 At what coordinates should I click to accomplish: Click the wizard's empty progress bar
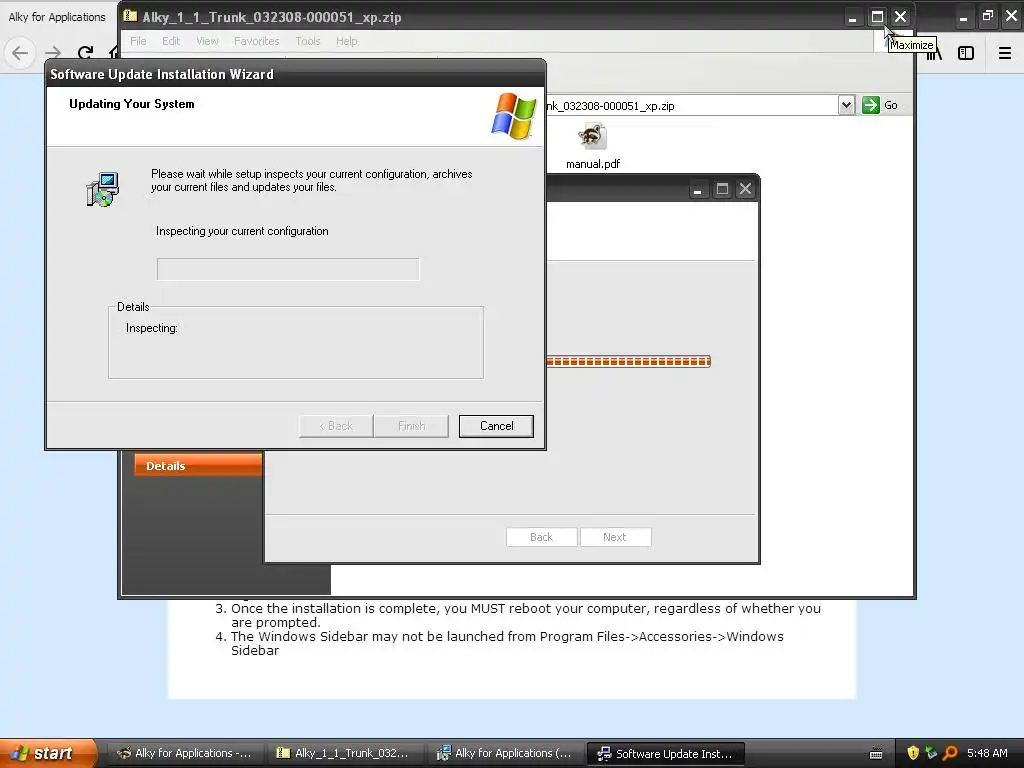tap(288, 269)
